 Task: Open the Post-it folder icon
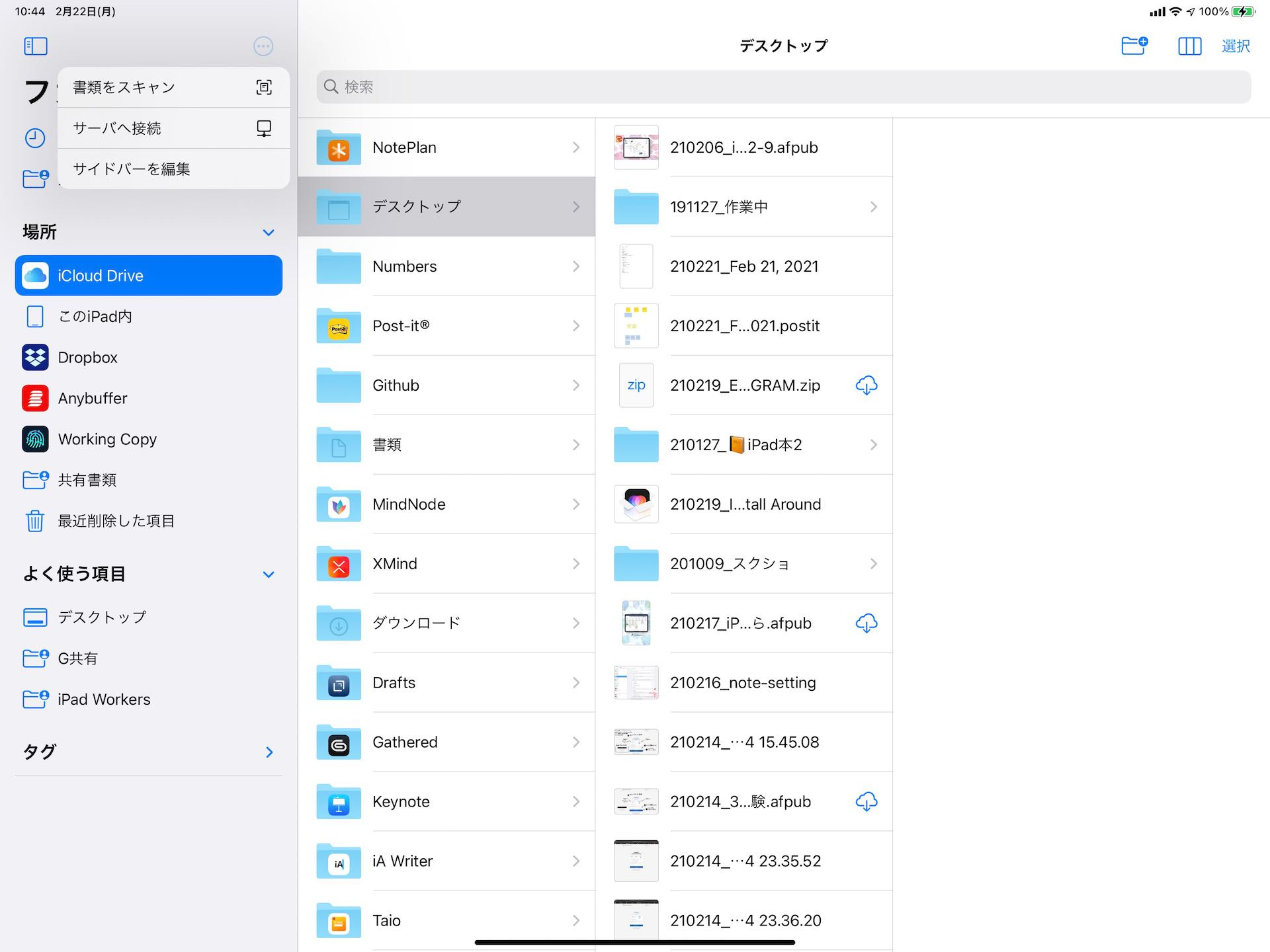(x=339, y=327)
